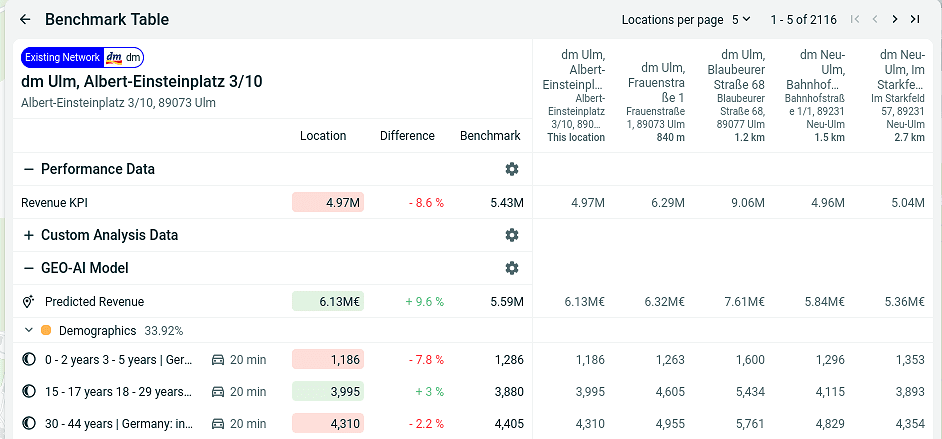The image size is (942, 439).
Task: Click half-circle icon of 30 - 44 years row
Action: (28, 423)
